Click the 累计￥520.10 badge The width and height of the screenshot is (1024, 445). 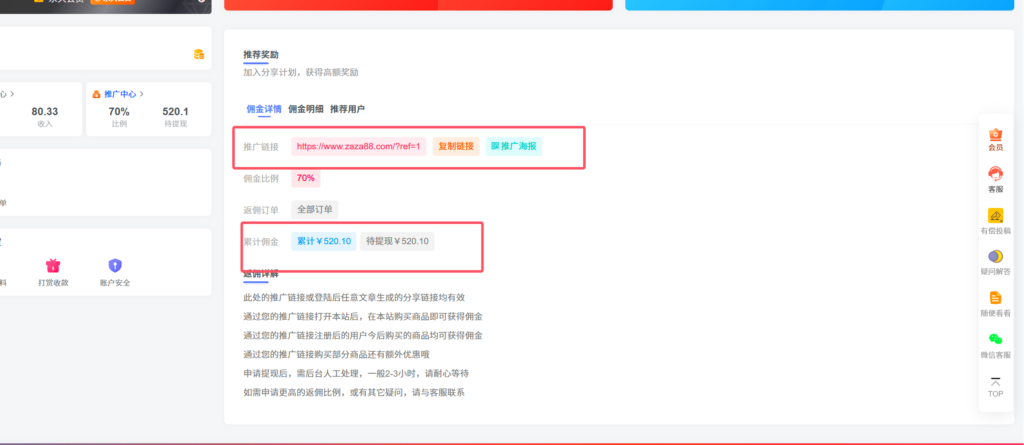pyautogui.click(x=324, y=241)
